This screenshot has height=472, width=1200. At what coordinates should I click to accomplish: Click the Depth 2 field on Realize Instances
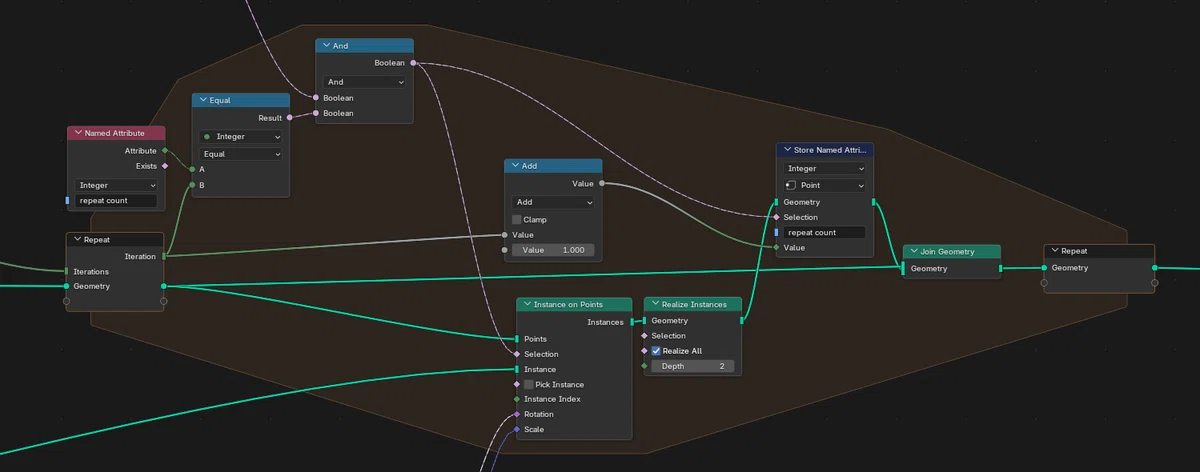coord(693,366)
